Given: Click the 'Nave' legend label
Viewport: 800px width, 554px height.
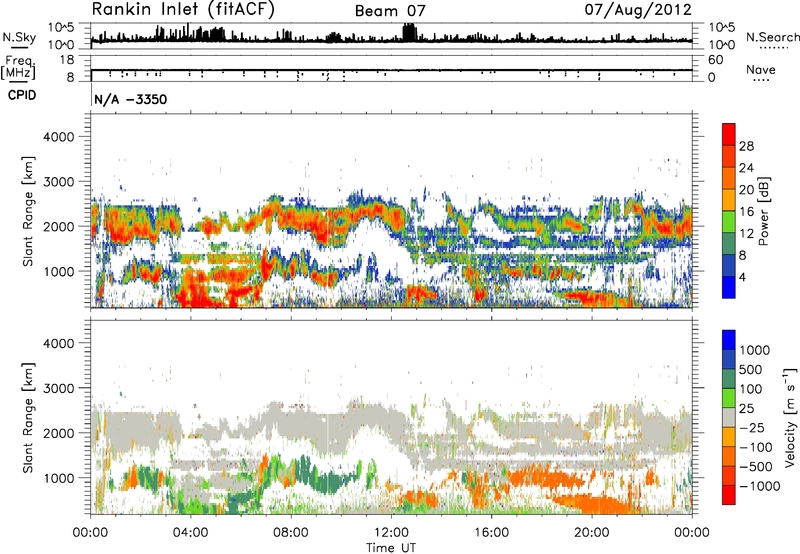Looking at the screenshot, I should tap(761, 69).
